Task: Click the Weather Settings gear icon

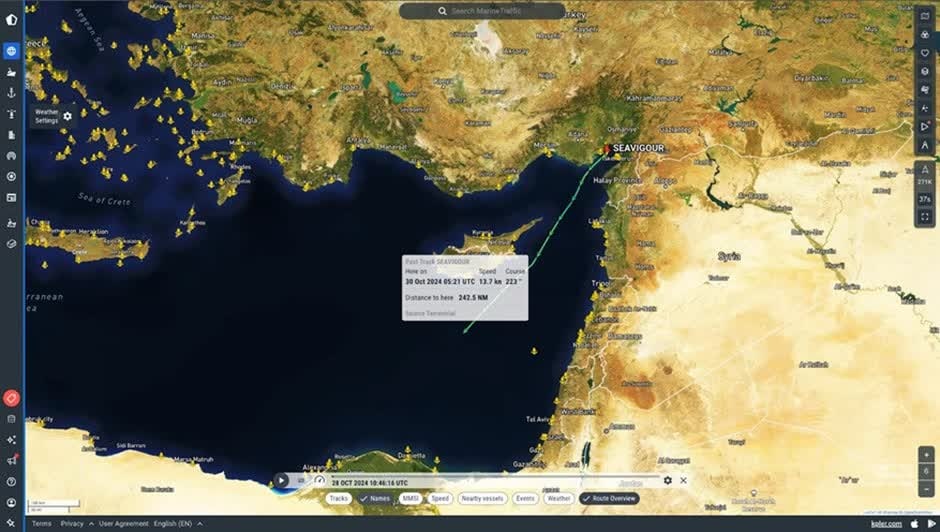Action: [x=67, y=116]
